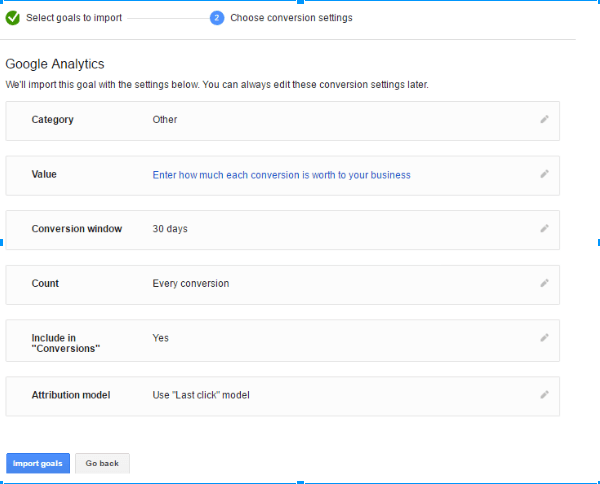Click the Conversion window label
600x484 pixels.
pyautogui.click(x=77, y=228)
